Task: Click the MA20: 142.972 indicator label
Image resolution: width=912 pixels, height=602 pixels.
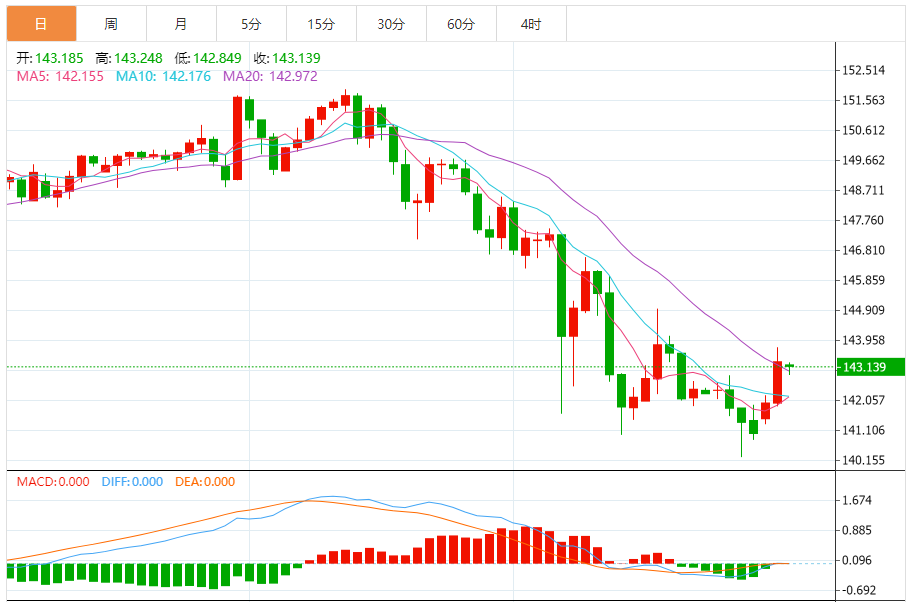Action: (270, 76)
